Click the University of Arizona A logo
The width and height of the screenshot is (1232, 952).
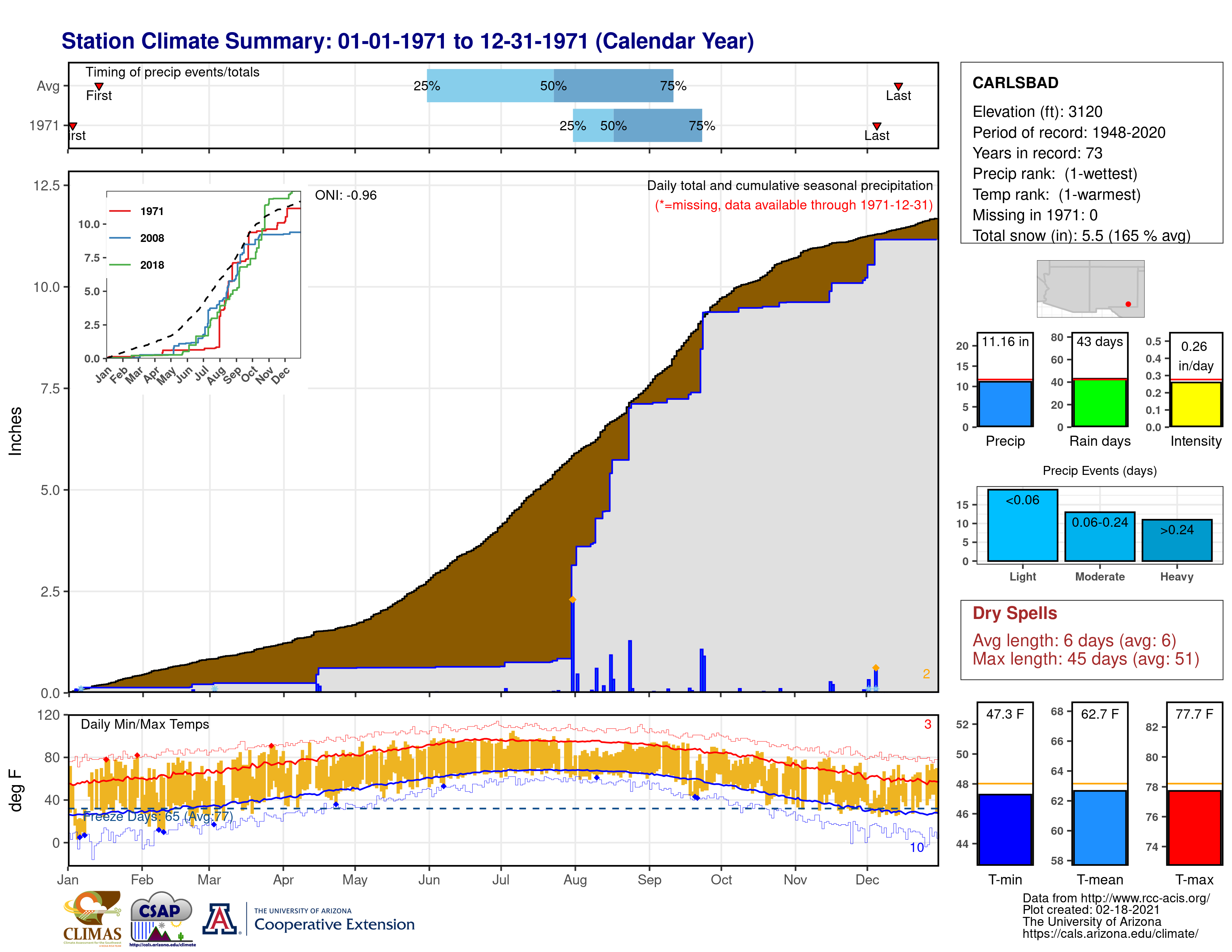[x=220, y=919]
